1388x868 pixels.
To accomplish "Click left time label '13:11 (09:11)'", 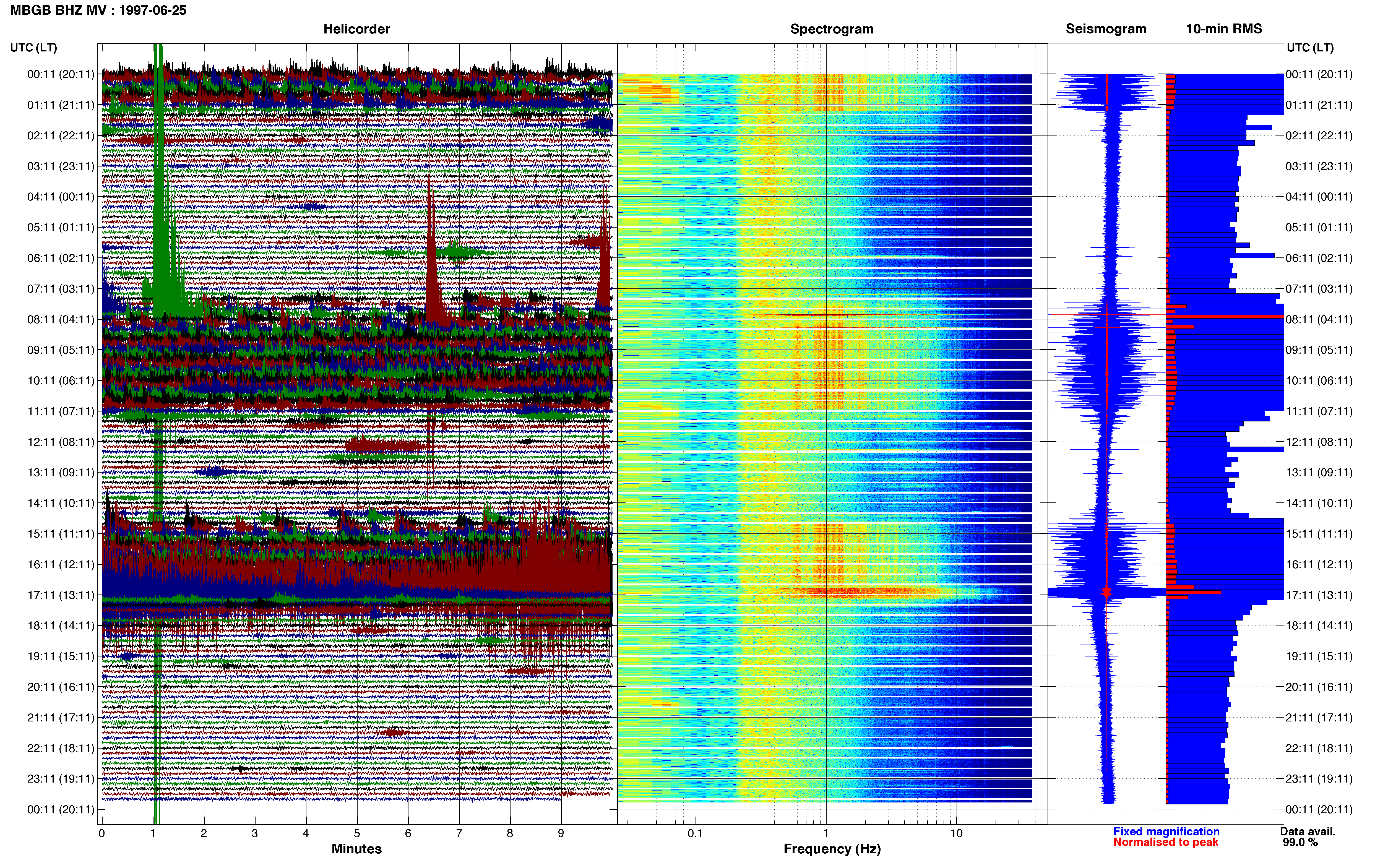I will pyautogui.click(x=60, y=473).
